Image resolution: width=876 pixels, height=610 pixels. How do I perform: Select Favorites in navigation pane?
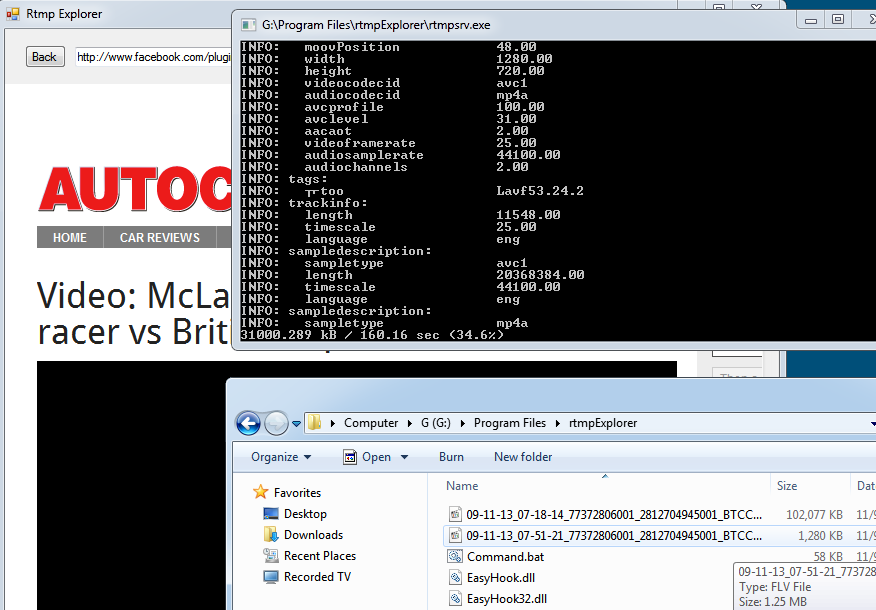(x=297, y=493)
